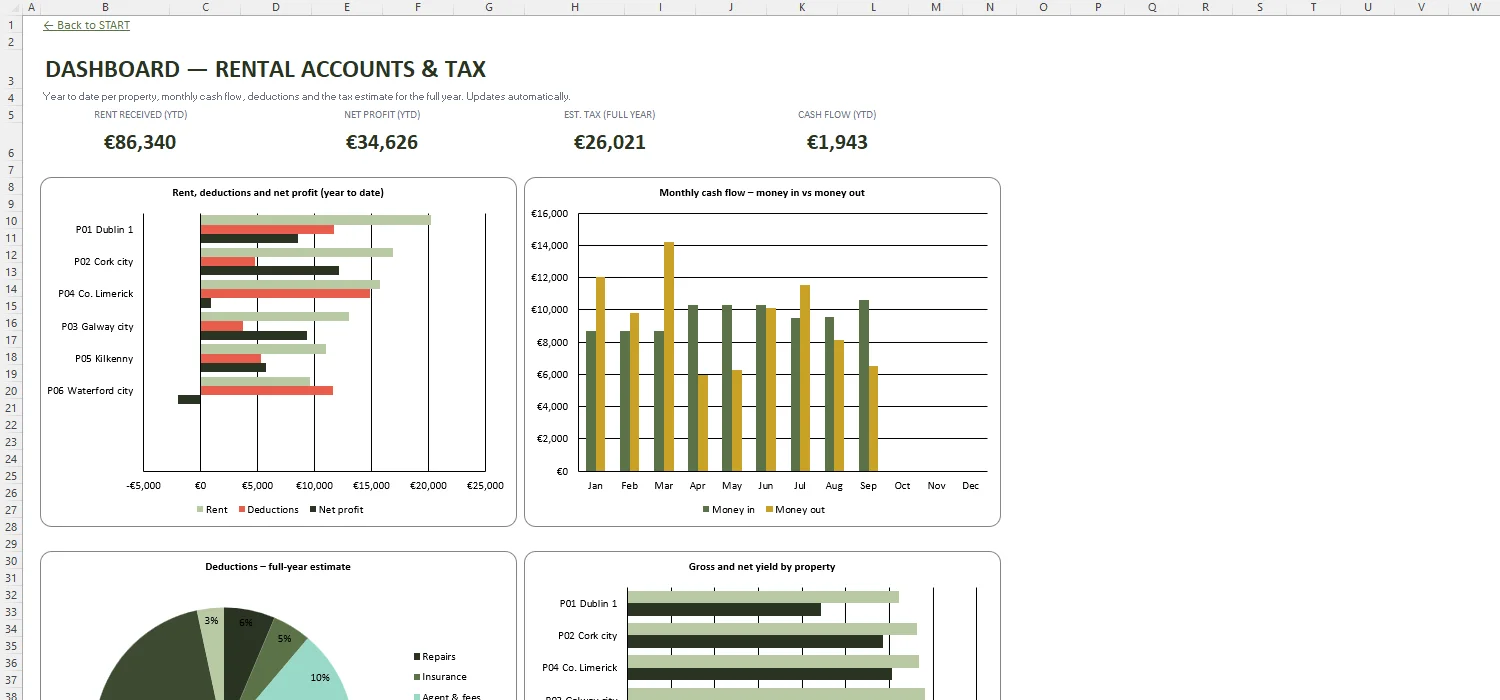The width and height of the screenshot is (1500, 700).
Task: Click the P06 Waterford city axis label
Action: click(x=90, y=391)
